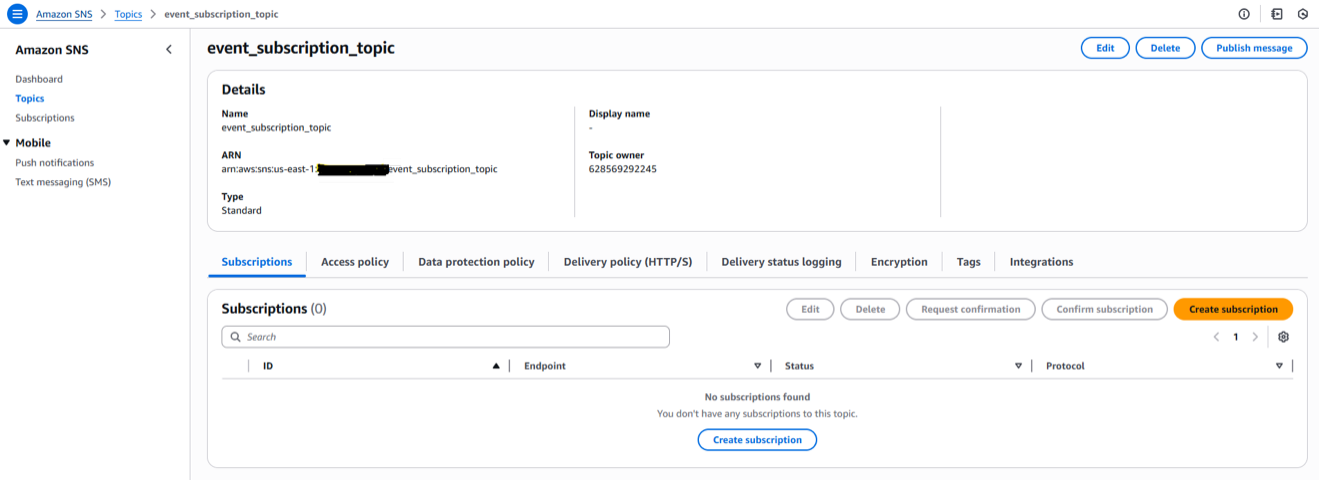The height and width of the screenshot is (480, 1319).
Task: Select the Delivery status logging tab
Action: 781,262
